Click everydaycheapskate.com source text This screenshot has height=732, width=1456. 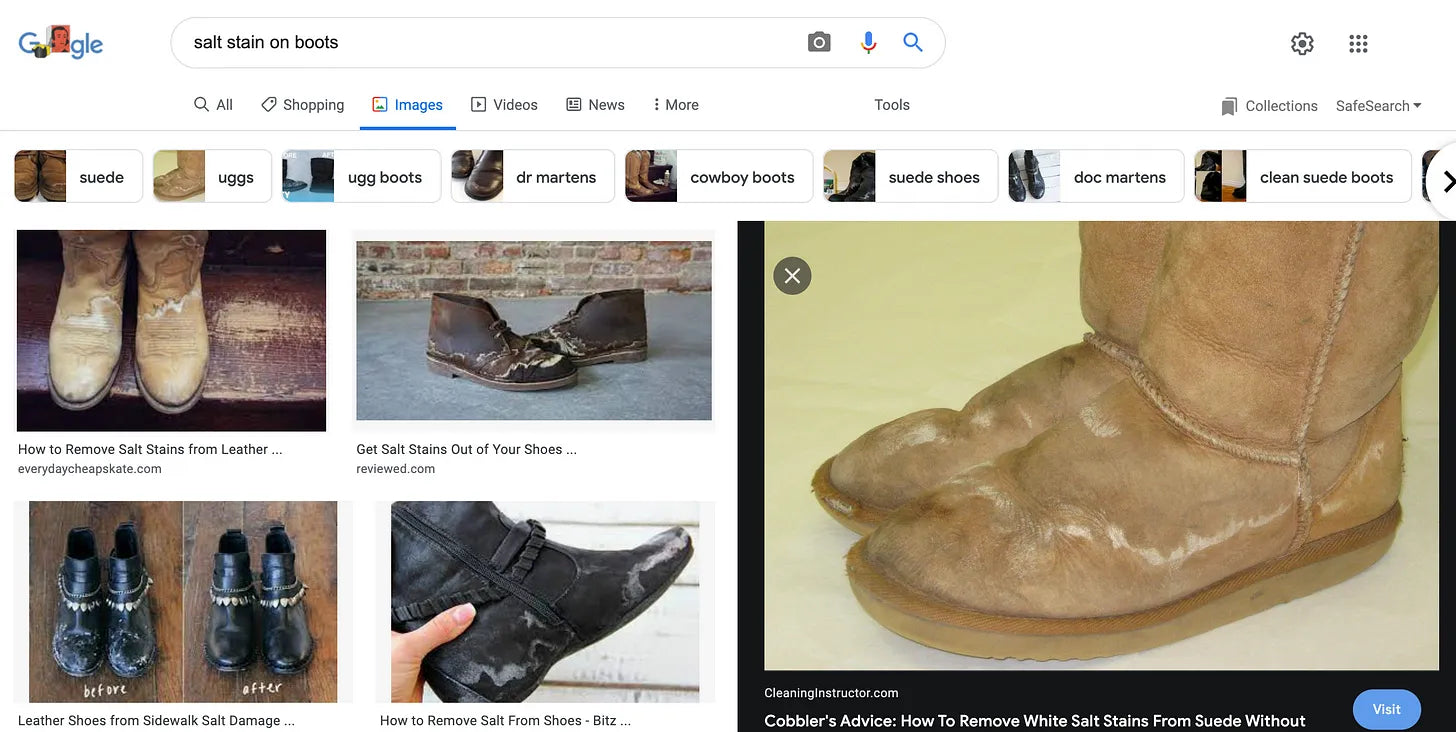89,469
